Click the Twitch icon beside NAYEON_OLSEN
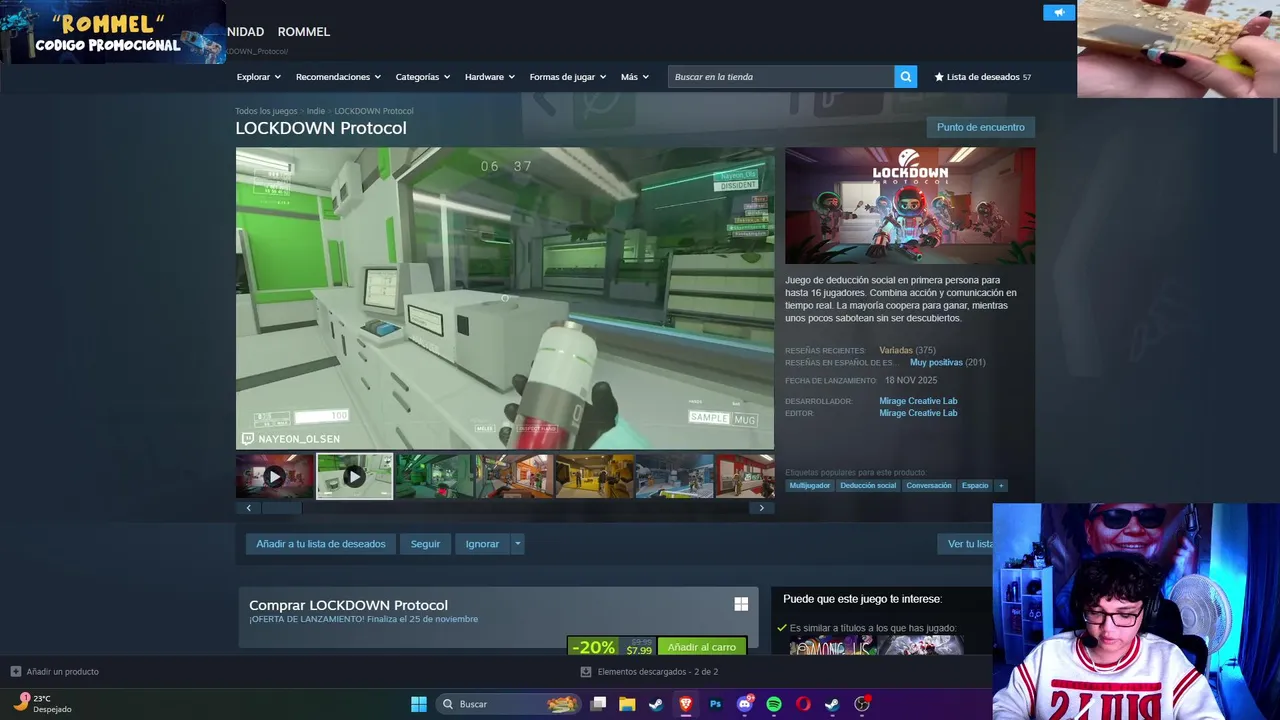 point(248,439)
